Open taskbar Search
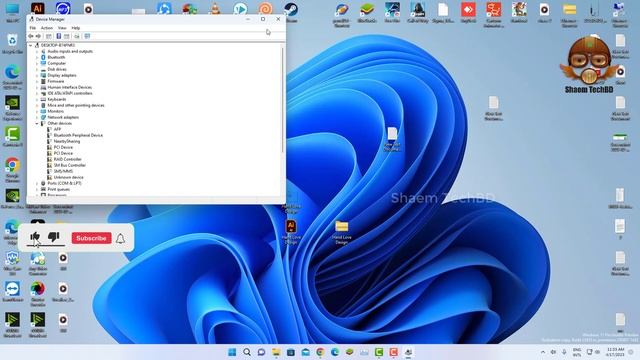 (247, 352)
